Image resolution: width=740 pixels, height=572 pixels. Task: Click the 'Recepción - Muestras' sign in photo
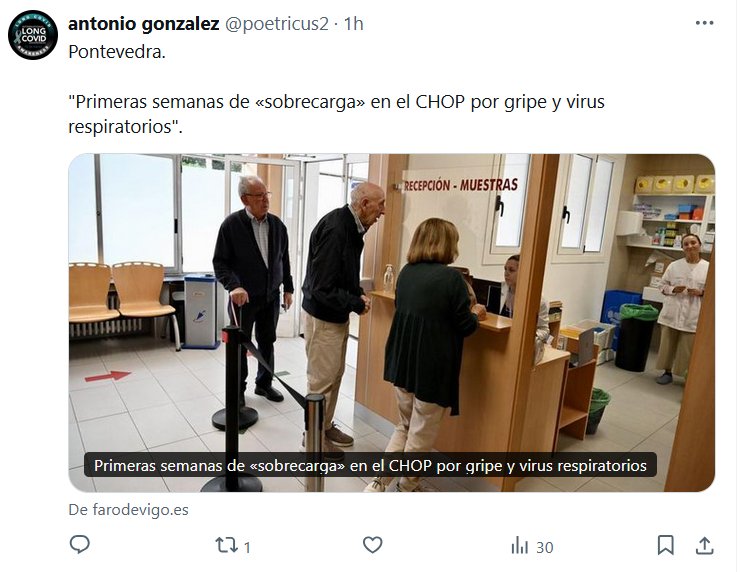click(x=460, y=185)
